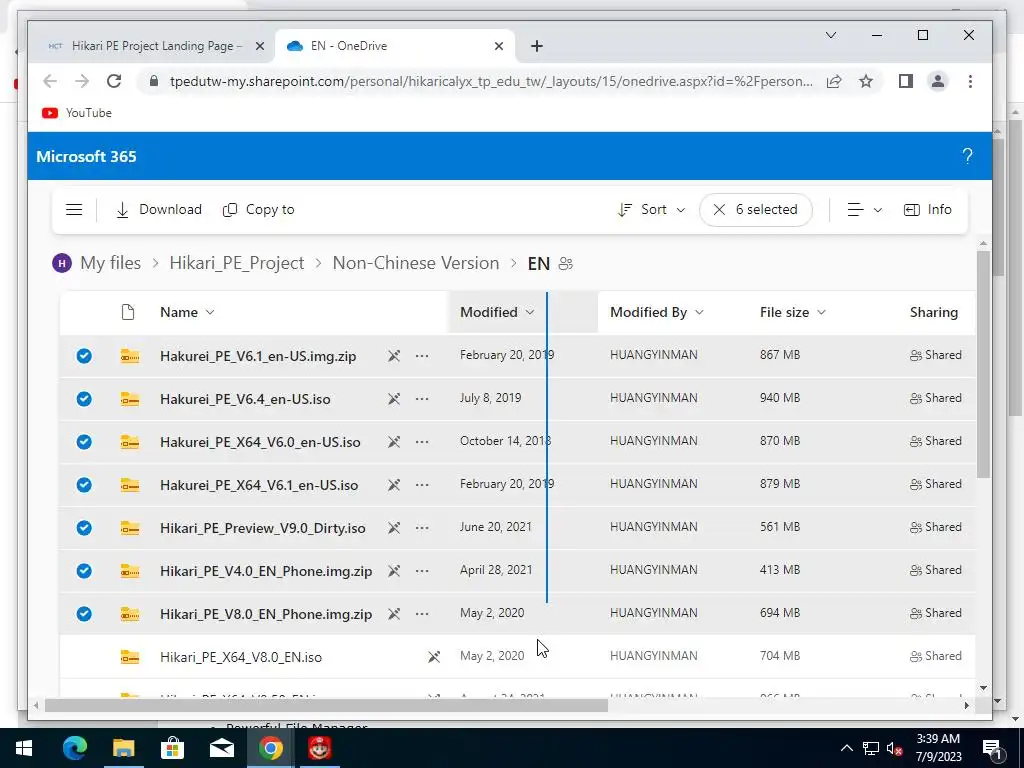Open more actions for Hikari_PE_V4.0_EN_Phone.img.zip

tap(422, 571)
